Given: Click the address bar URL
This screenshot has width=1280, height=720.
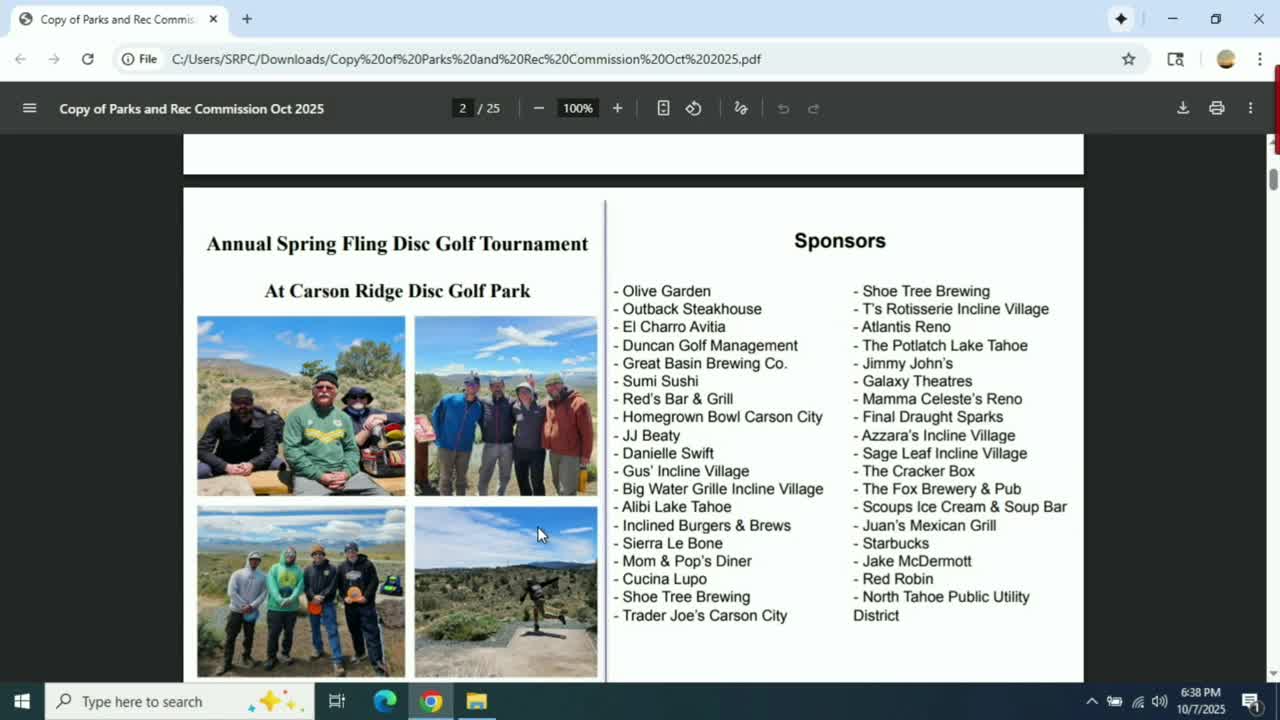Looking at the screenshot, I should (466, 59).
